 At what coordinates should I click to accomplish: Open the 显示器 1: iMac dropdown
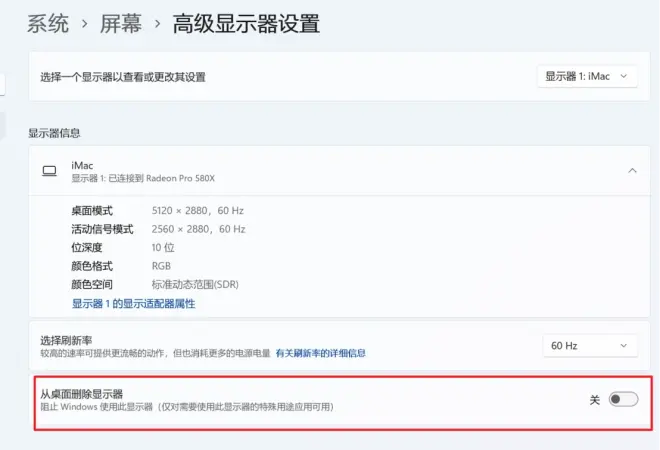[x=587, y=76]
